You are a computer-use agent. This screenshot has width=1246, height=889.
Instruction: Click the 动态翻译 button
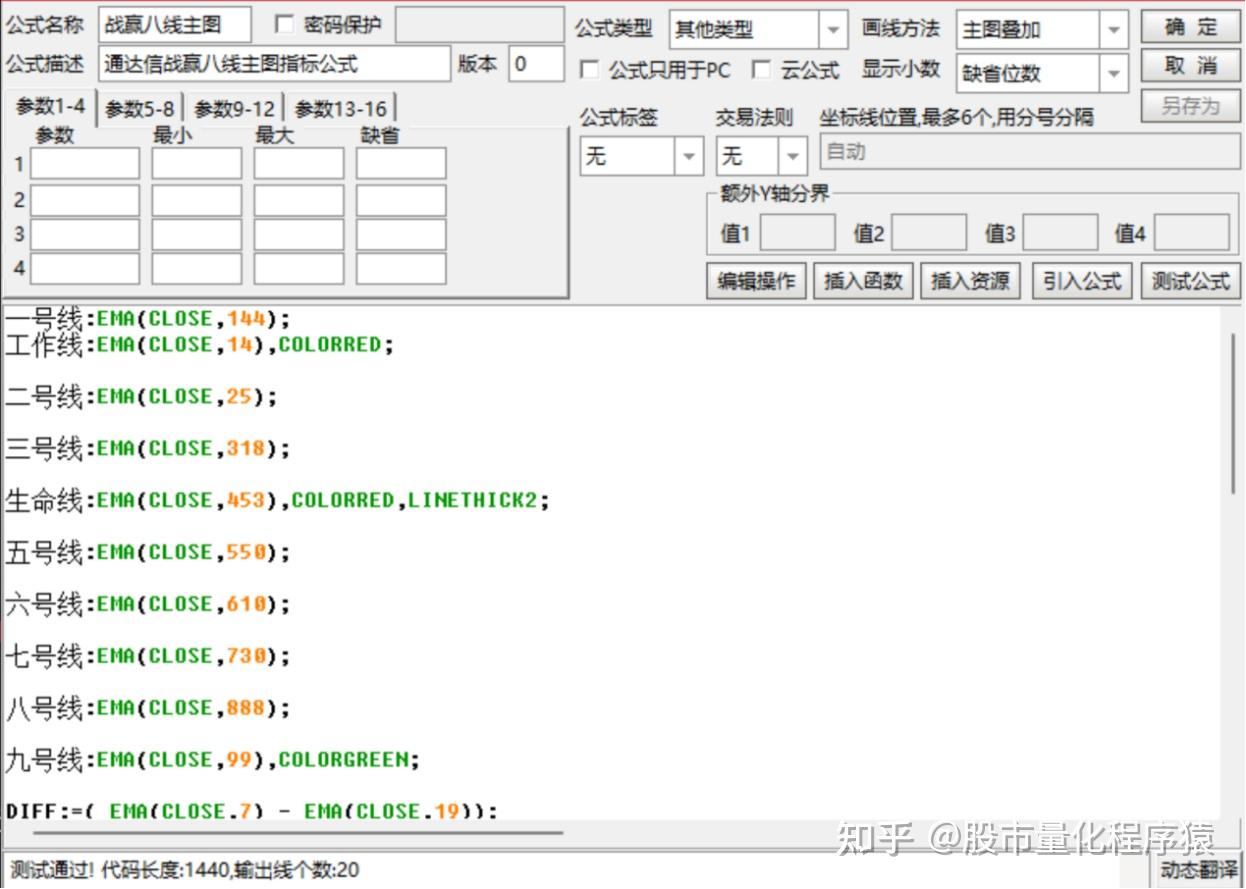point(1199,870)
